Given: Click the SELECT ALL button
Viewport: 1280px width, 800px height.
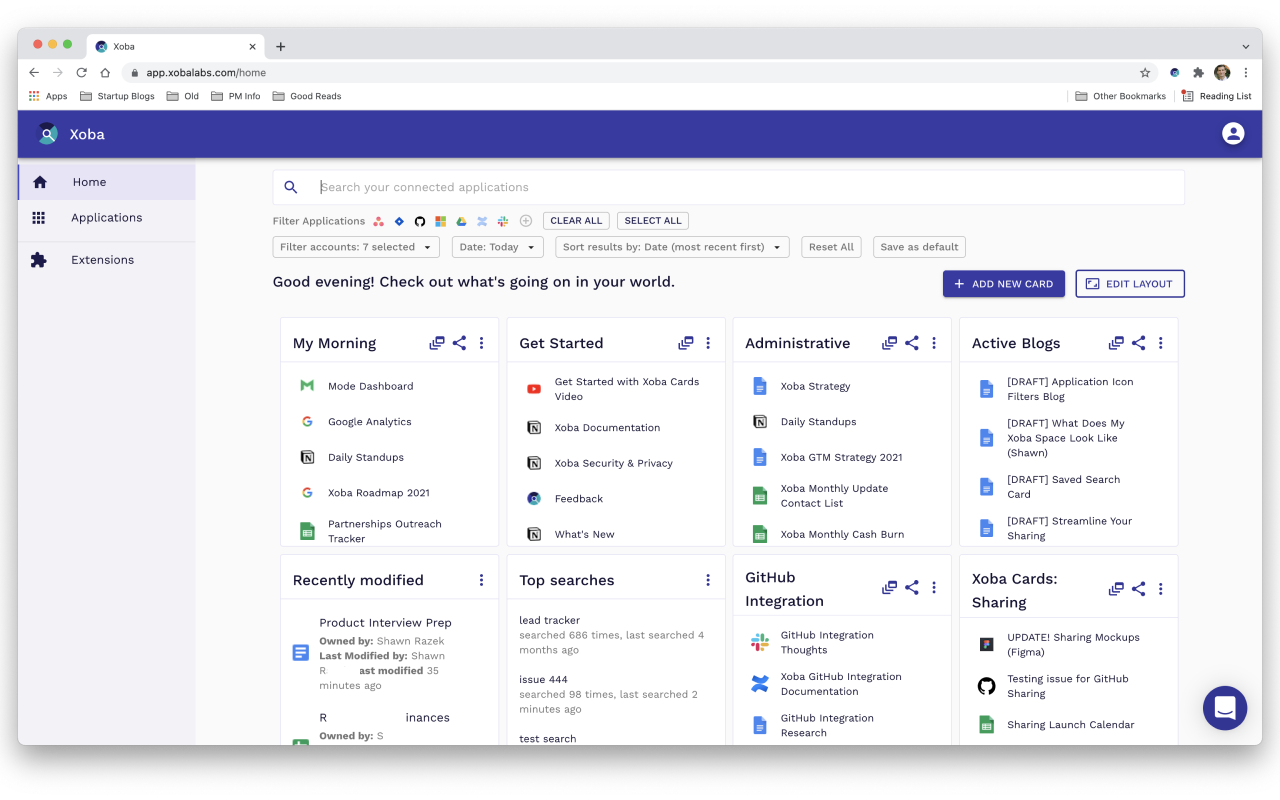Looking at the screenshot, I should (653, 221).
